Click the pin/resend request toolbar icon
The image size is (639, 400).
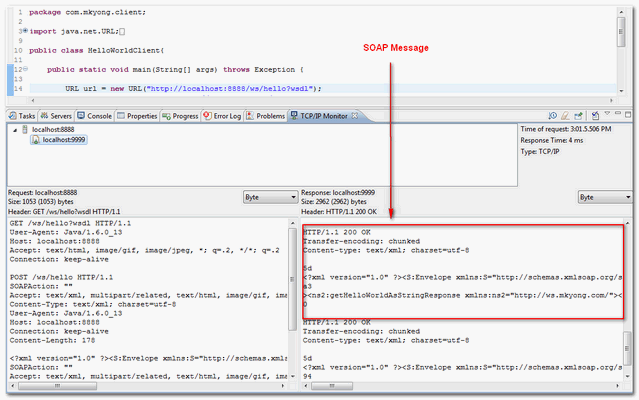(x=578, y=116)
